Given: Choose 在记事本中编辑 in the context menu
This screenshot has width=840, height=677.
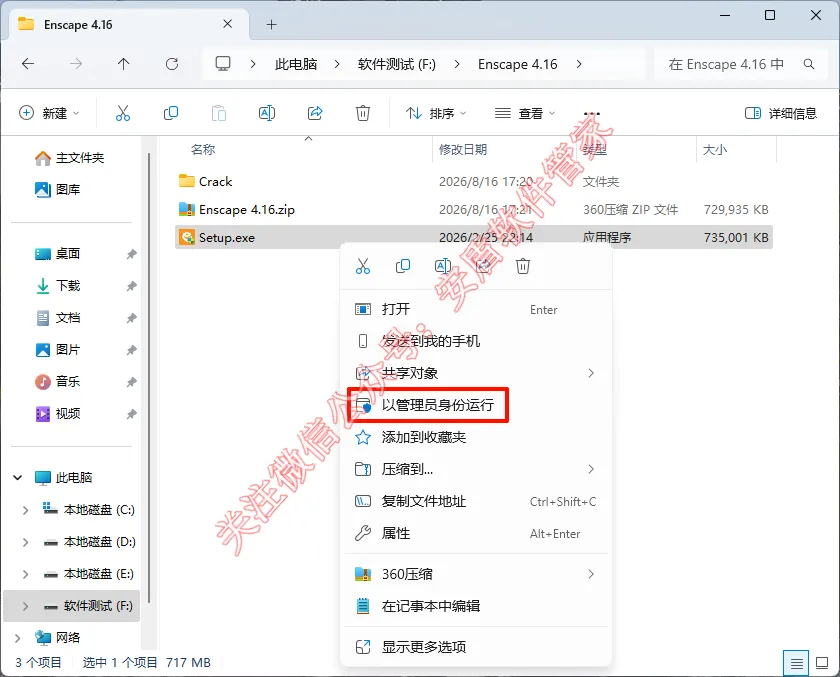Looking at the screenshot, I should tap(476, 606).
